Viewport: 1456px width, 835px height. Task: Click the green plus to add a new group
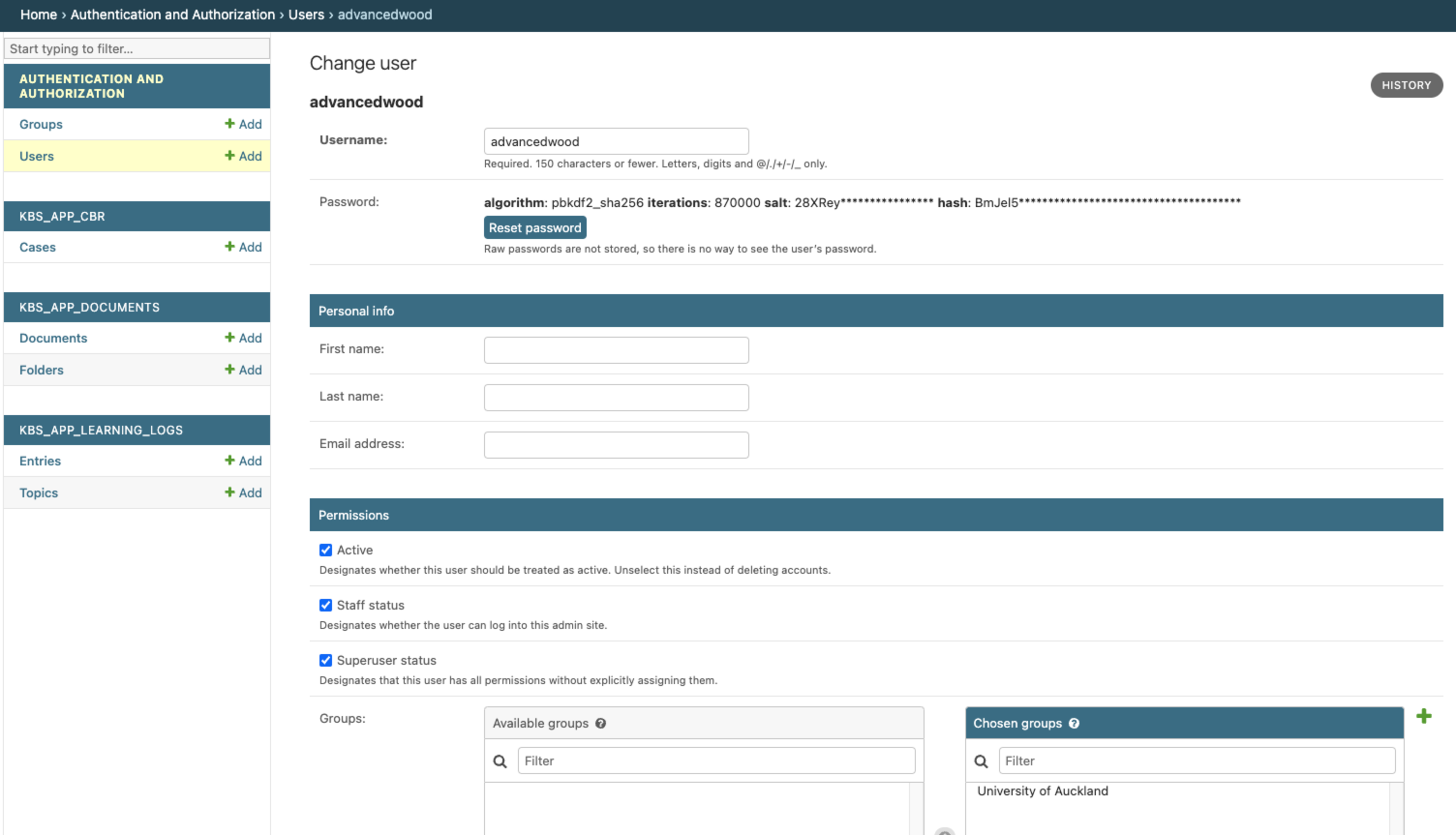[x=1423, y=716]
